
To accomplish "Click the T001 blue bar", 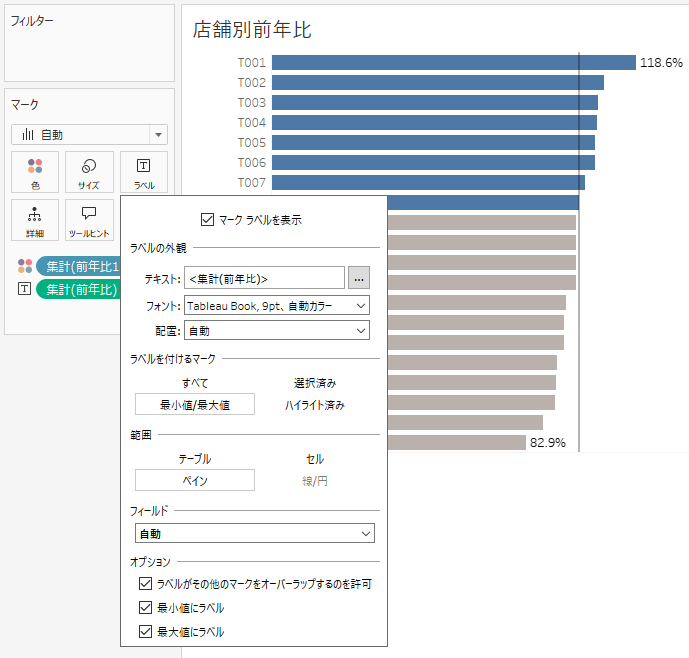I will (454, 62).
